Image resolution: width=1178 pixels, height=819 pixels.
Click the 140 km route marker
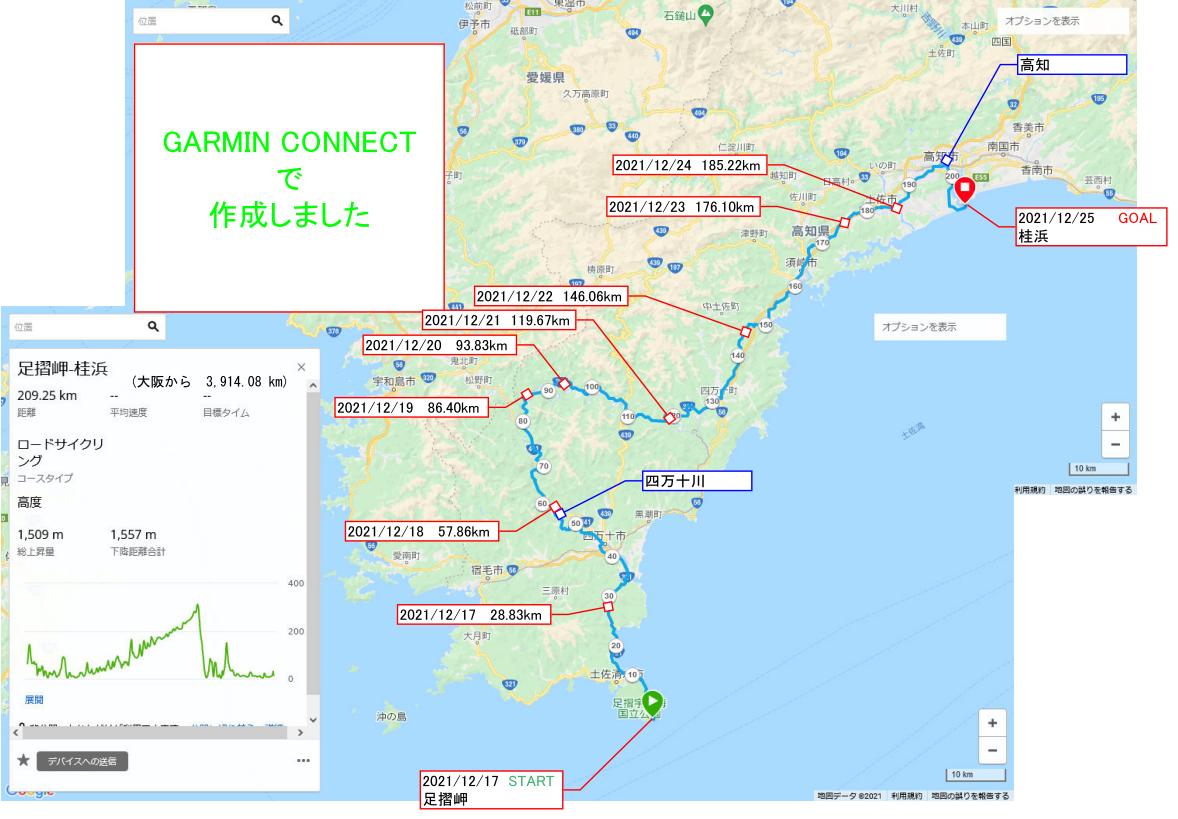click(x=738, y=355)
